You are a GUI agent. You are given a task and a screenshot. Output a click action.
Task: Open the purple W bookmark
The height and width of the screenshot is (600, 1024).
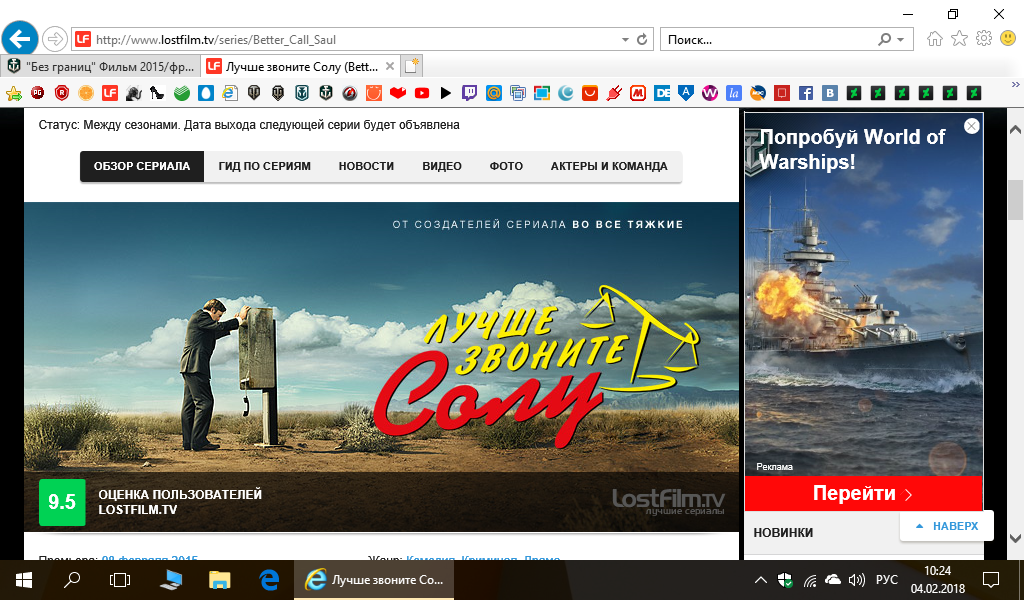pyautogui.click(x=710, y=93)
